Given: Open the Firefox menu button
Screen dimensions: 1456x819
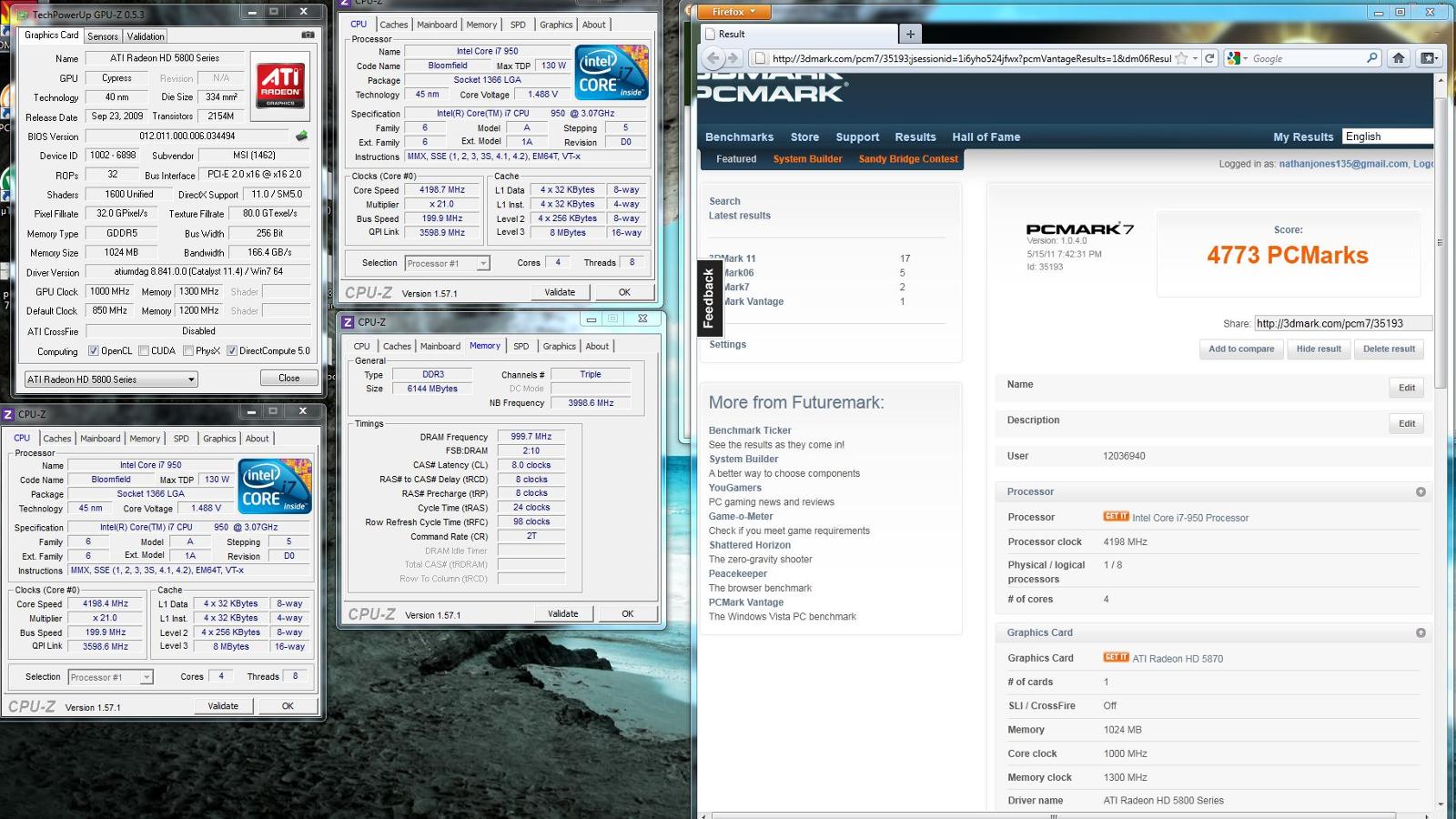Looking at the screenshot, I should 733,12.
